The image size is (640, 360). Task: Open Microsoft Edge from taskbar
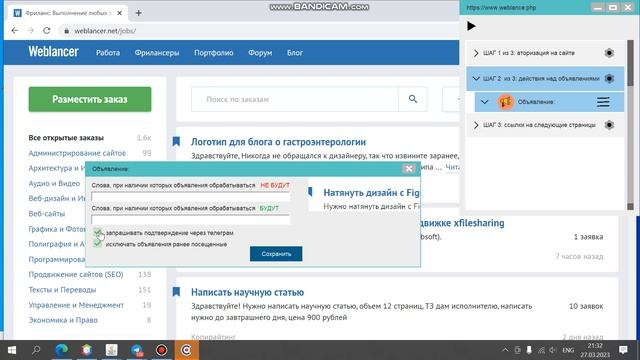click(x=62, y=350)
